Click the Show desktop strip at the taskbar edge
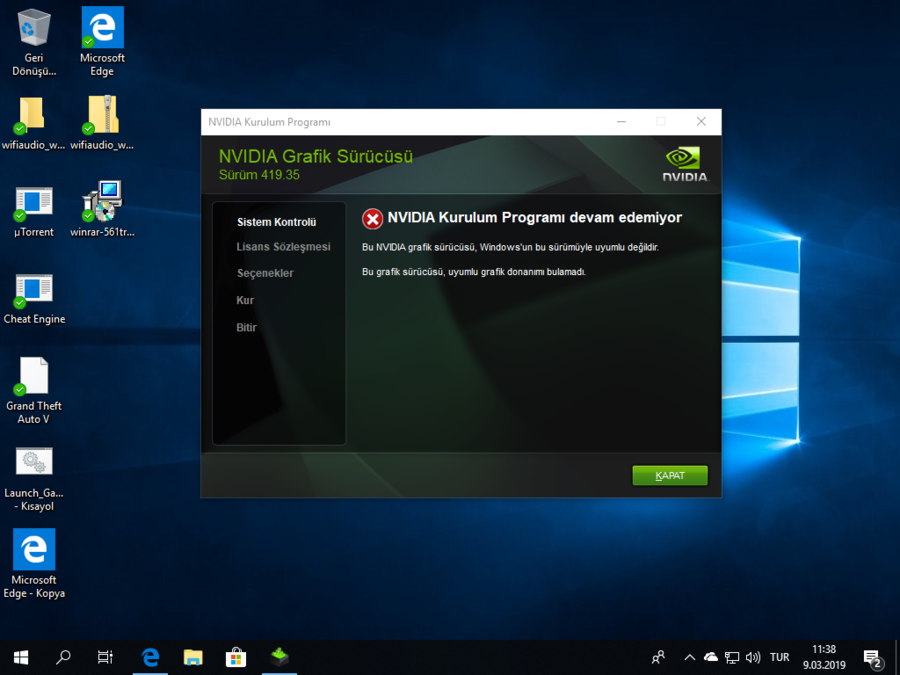 click(897, 657)
